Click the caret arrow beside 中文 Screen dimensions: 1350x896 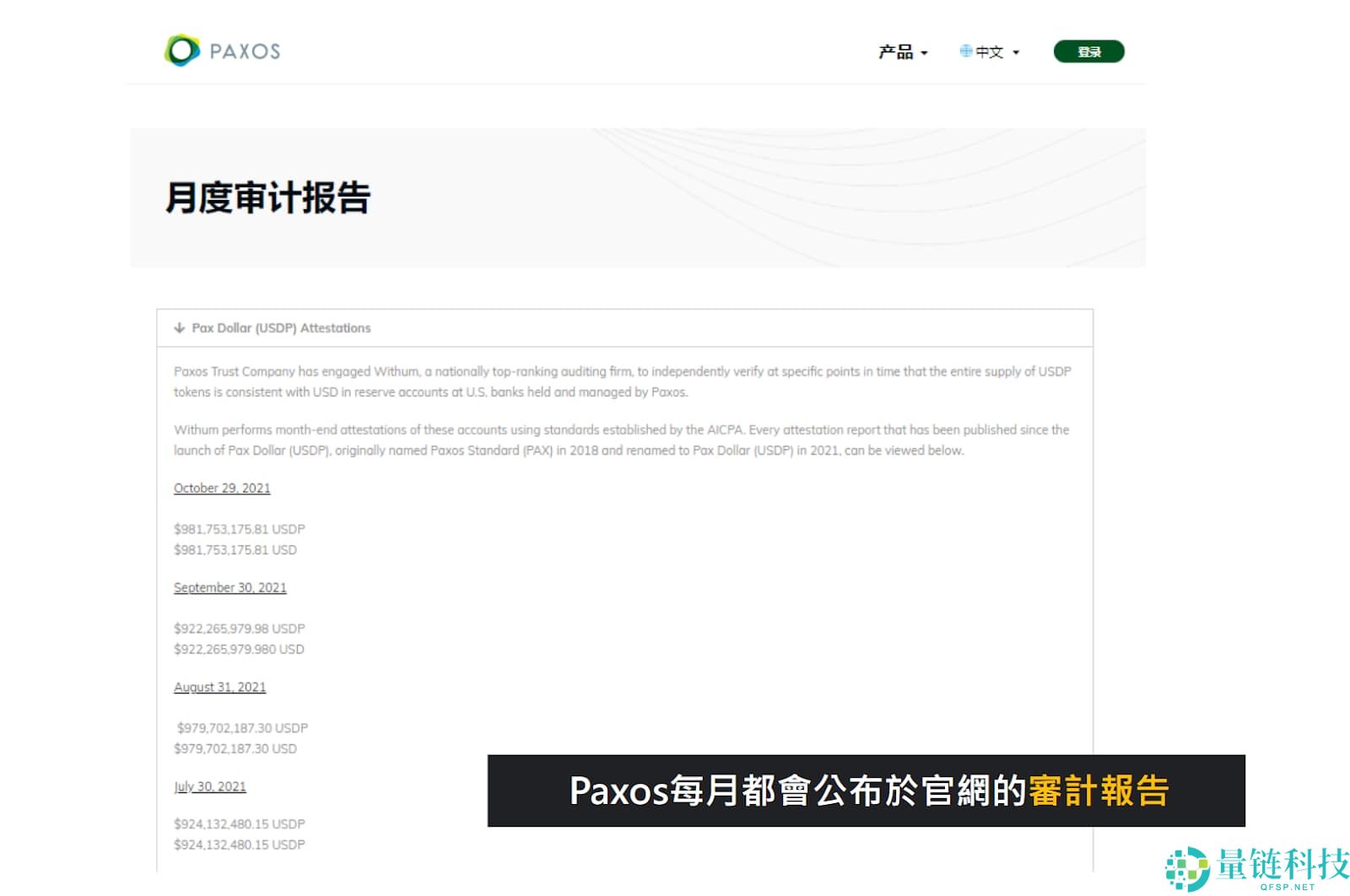(x=1016, y=53)
